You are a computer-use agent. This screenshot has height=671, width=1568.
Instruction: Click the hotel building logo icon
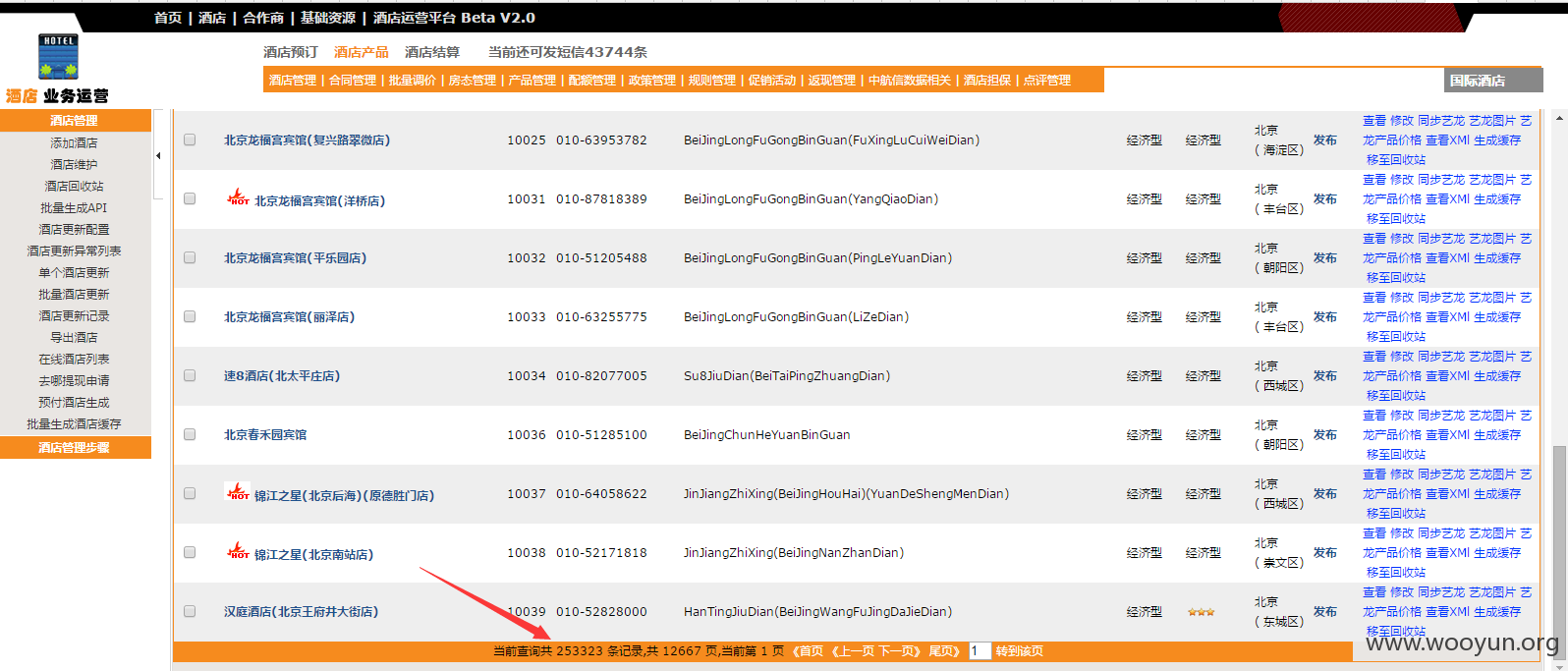coord(58,56)
